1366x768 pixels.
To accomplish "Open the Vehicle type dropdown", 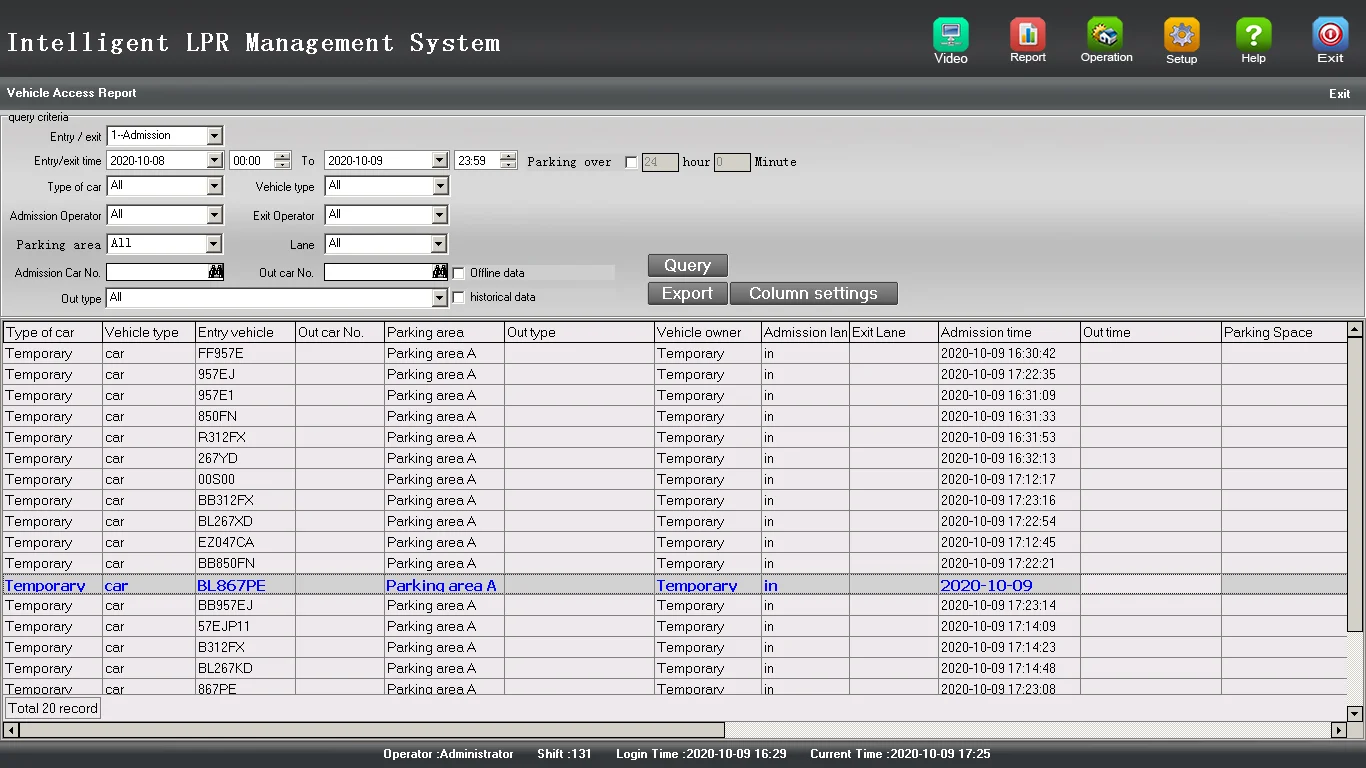I will point(440,186).
